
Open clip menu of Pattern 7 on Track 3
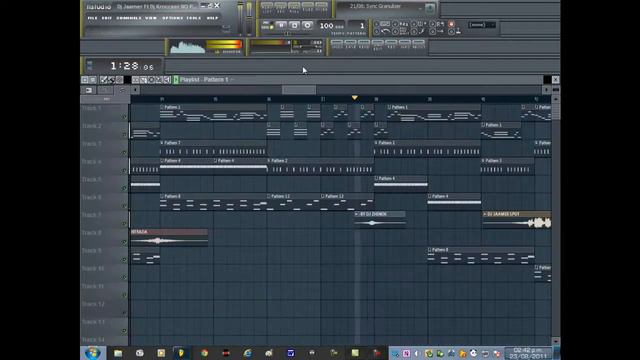162,143
